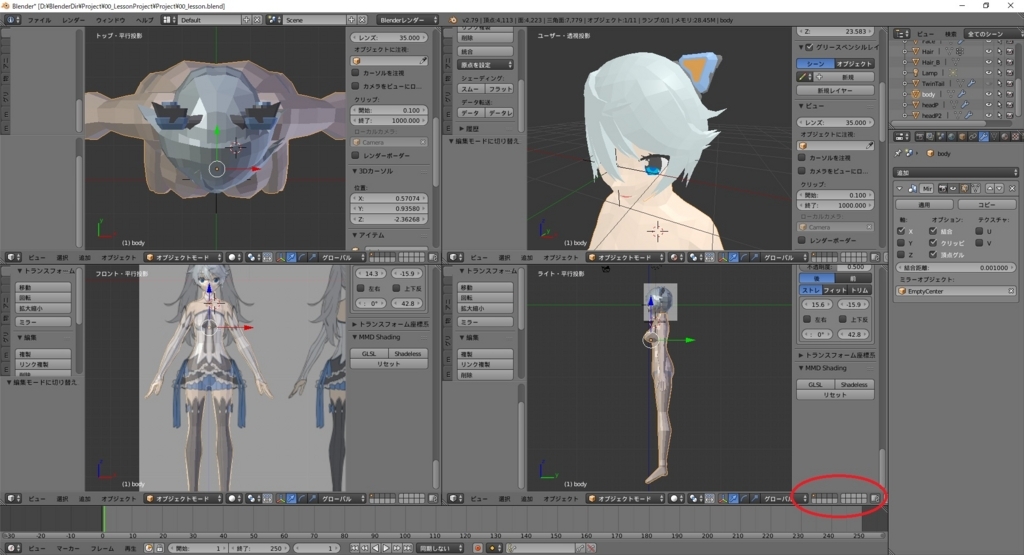
Task: Open the Blenderレンダー engine dropdown
Action: (408, 20)
